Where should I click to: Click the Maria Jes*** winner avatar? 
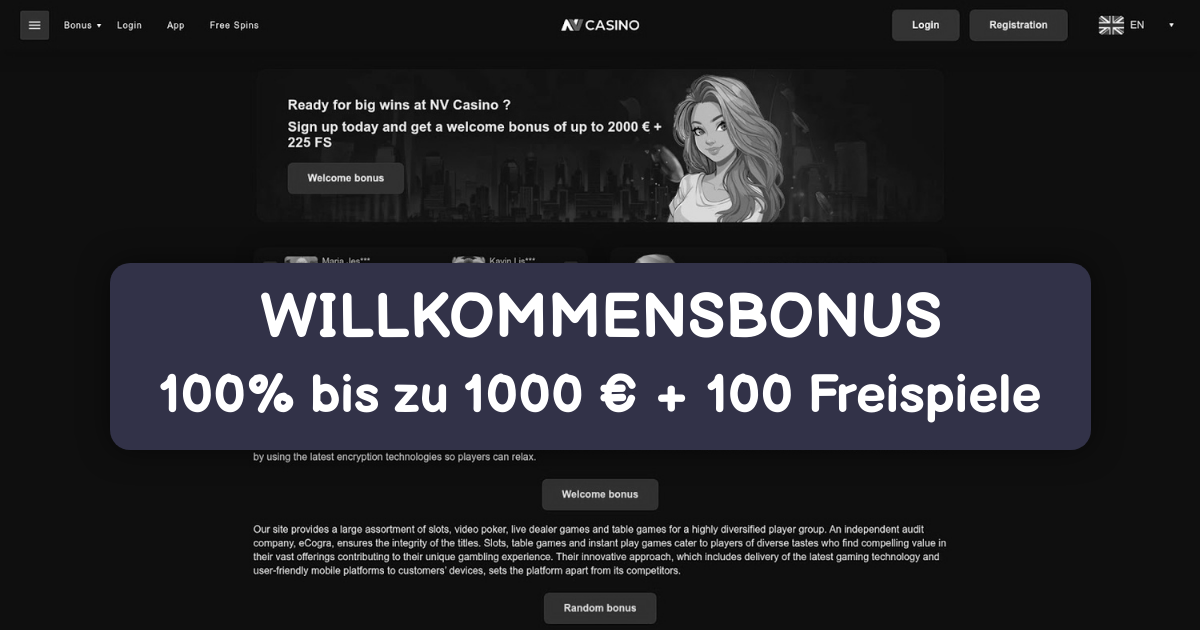point(301,260)
